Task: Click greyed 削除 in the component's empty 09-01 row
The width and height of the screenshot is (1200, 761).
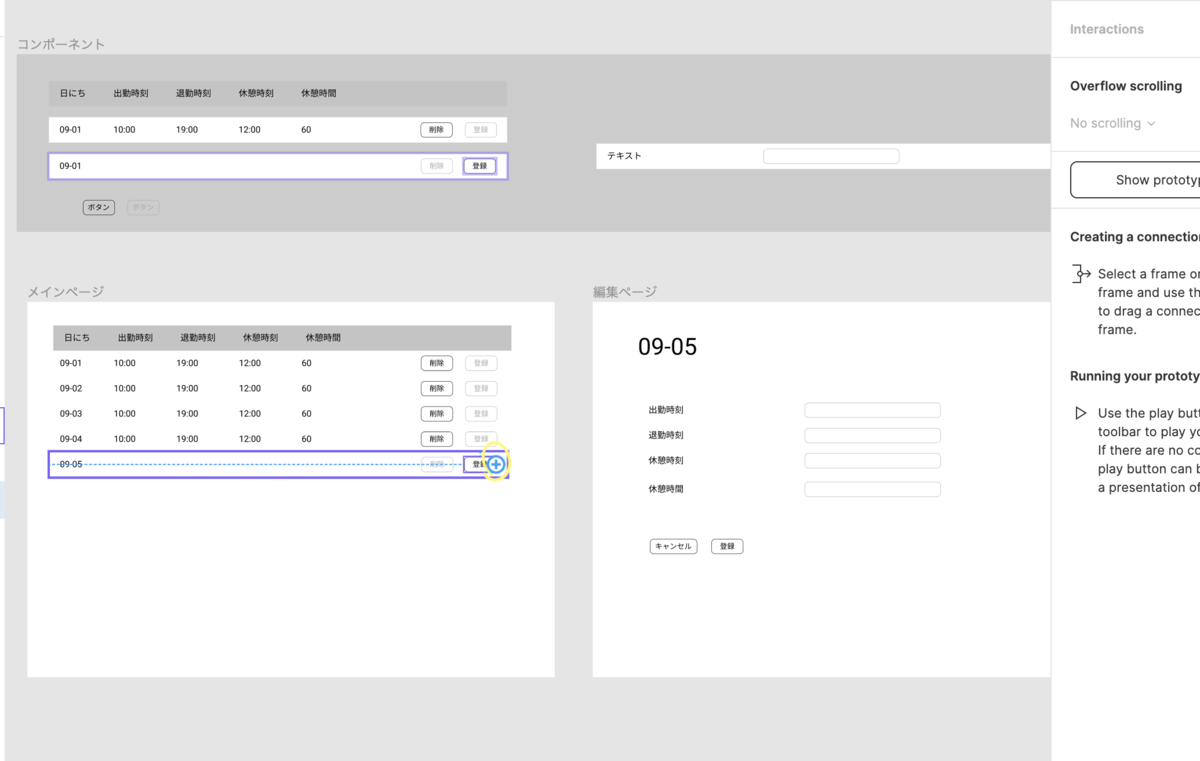Action: click(x=436, y=166)
